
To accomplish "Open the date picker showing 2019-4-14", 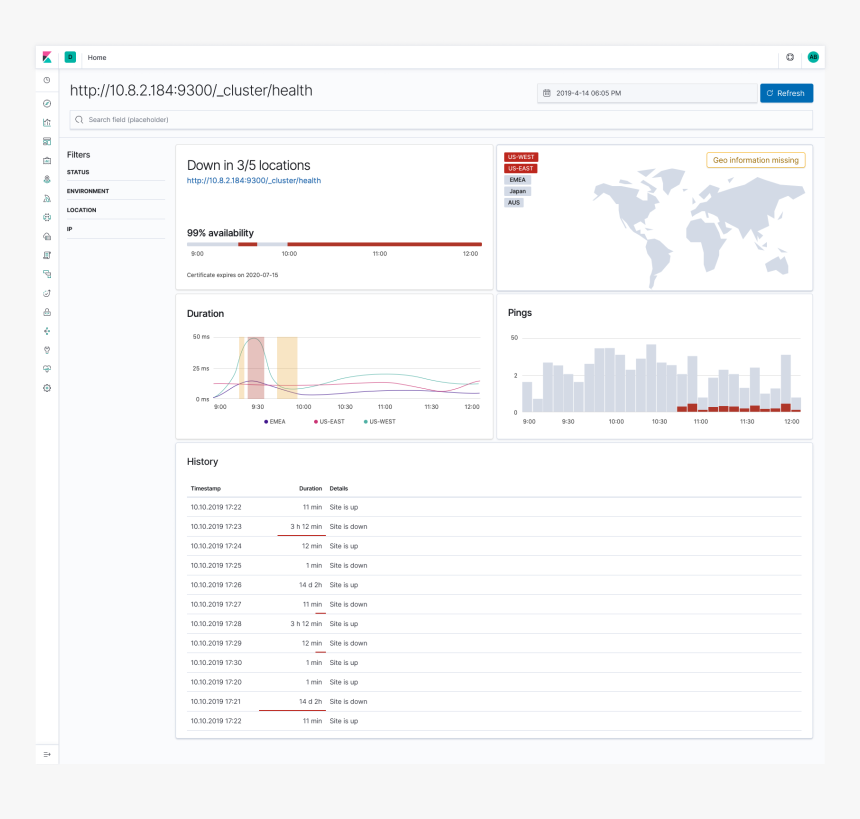I will (647, 93).
